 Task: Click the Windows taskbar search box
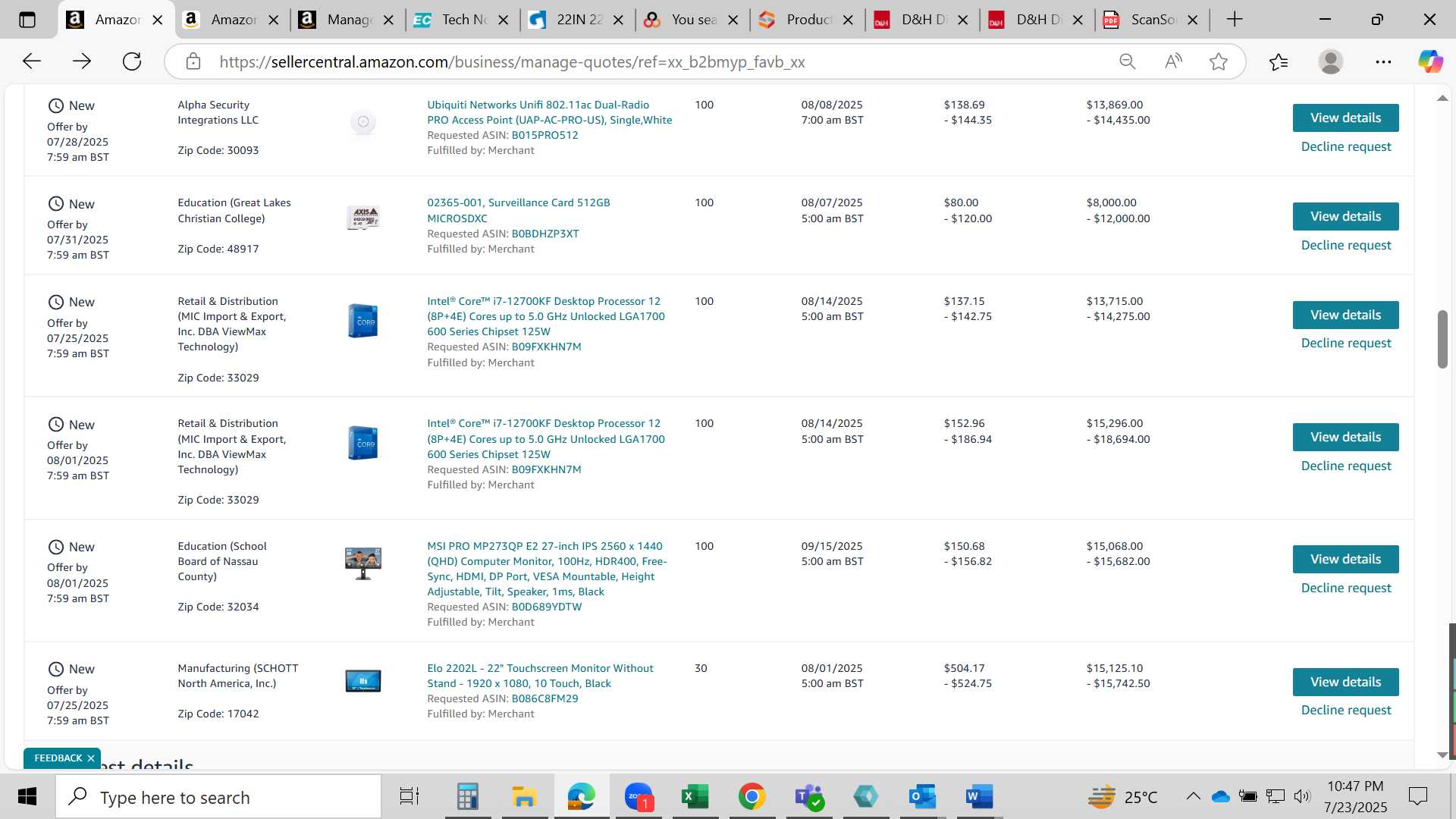(219, 797)
